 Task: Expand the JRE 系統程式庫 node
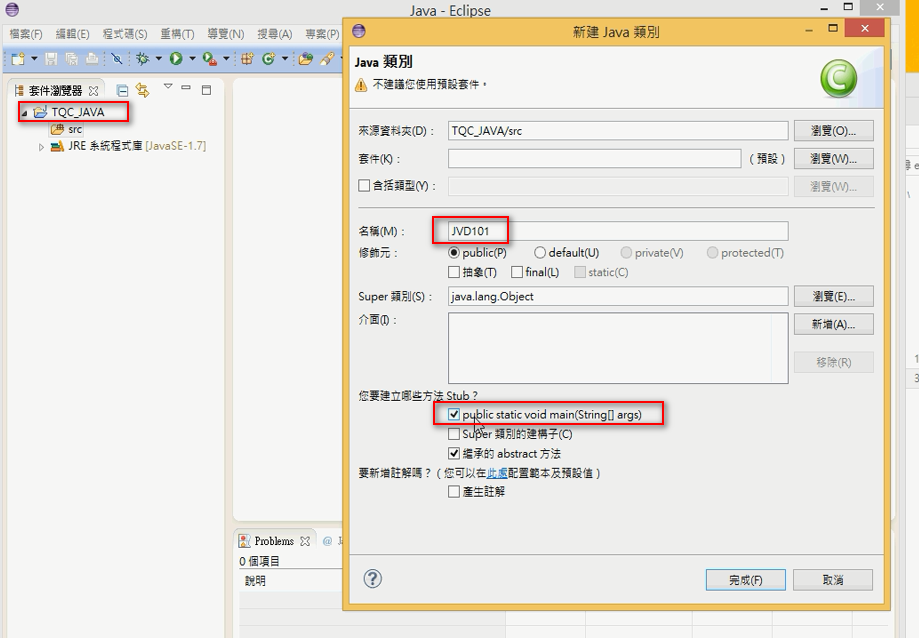pyautogui.click(x=41, y=147)
